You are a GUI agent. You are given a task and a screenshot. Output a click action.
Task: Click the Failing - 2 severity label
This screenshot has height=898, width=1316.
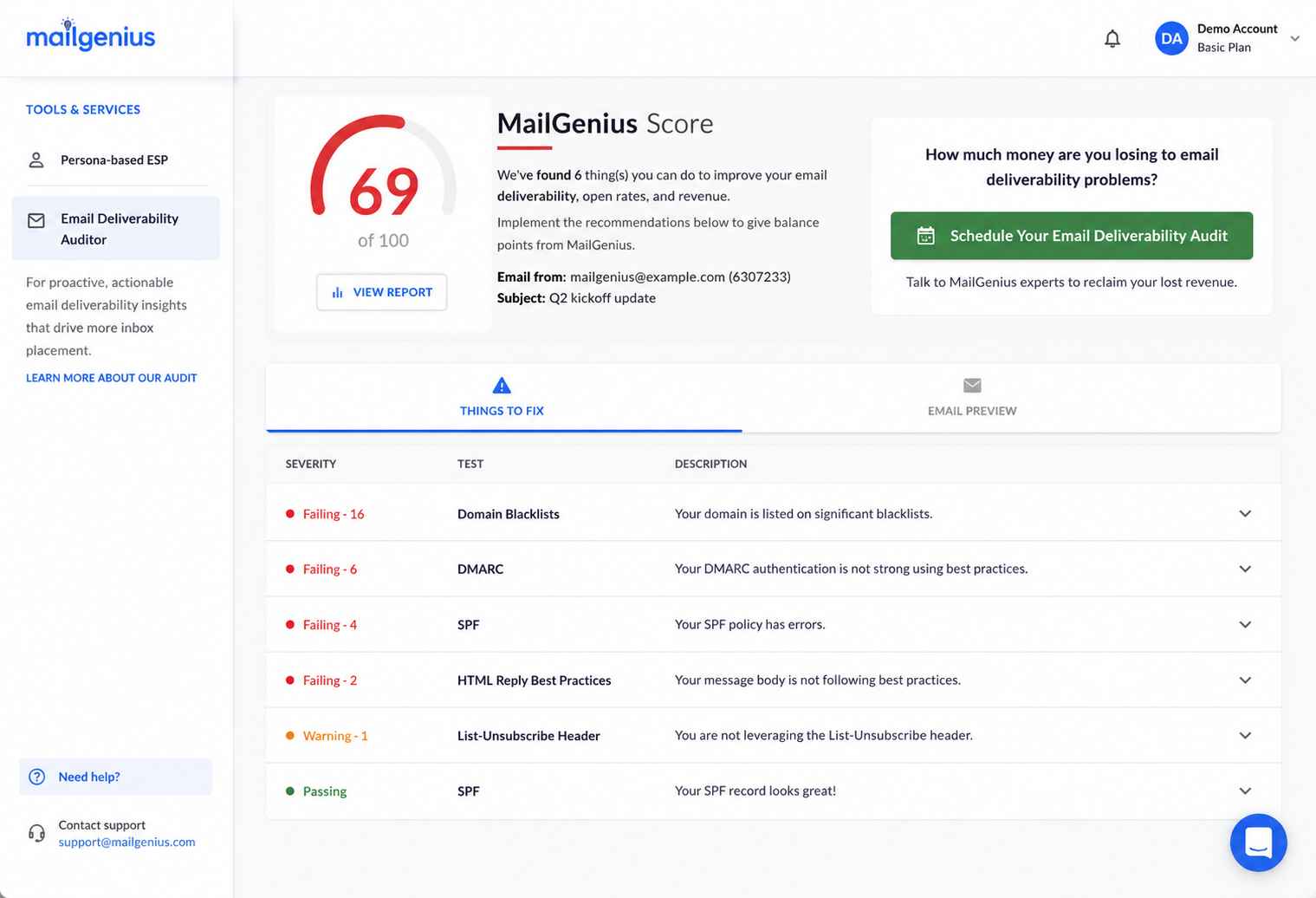(x=330, y=680)
